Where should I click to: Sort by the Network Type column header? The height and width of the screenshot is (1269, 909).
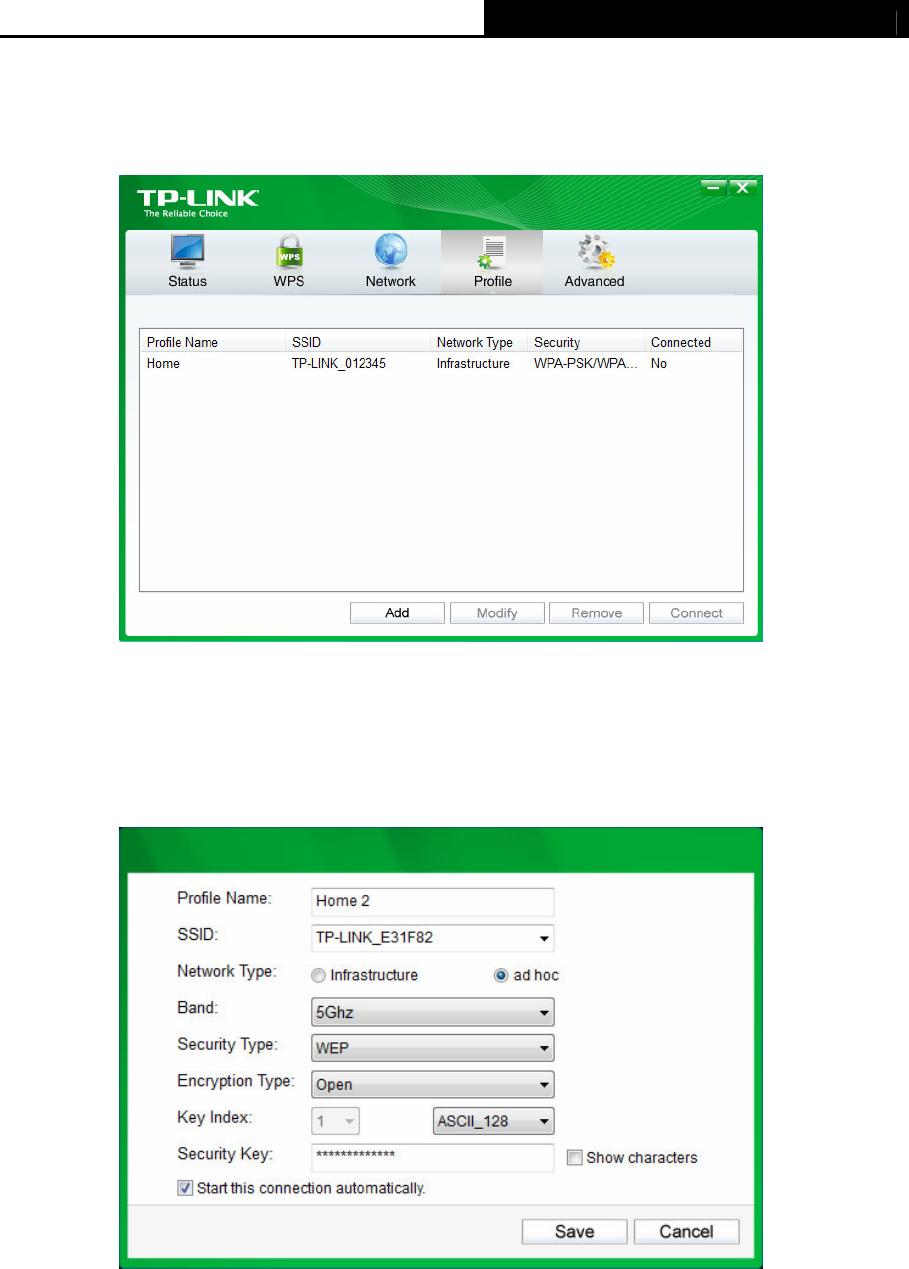click(479, 342)
